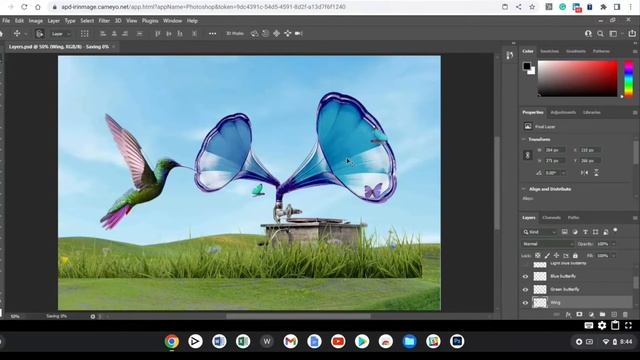Viewport: 640px width, 360px height.
Task: Open the File menu
Action: [x=6, y=20]
